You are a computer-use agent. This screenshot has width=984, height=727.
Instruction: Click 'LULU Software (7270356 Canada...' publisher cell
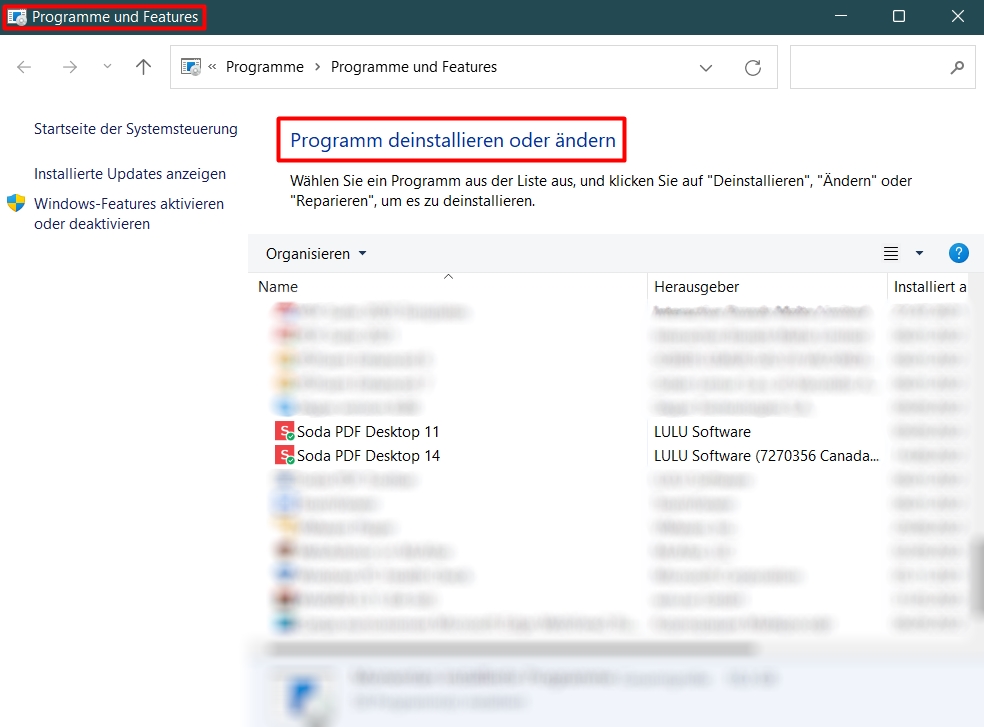click(x=766, y=456)
